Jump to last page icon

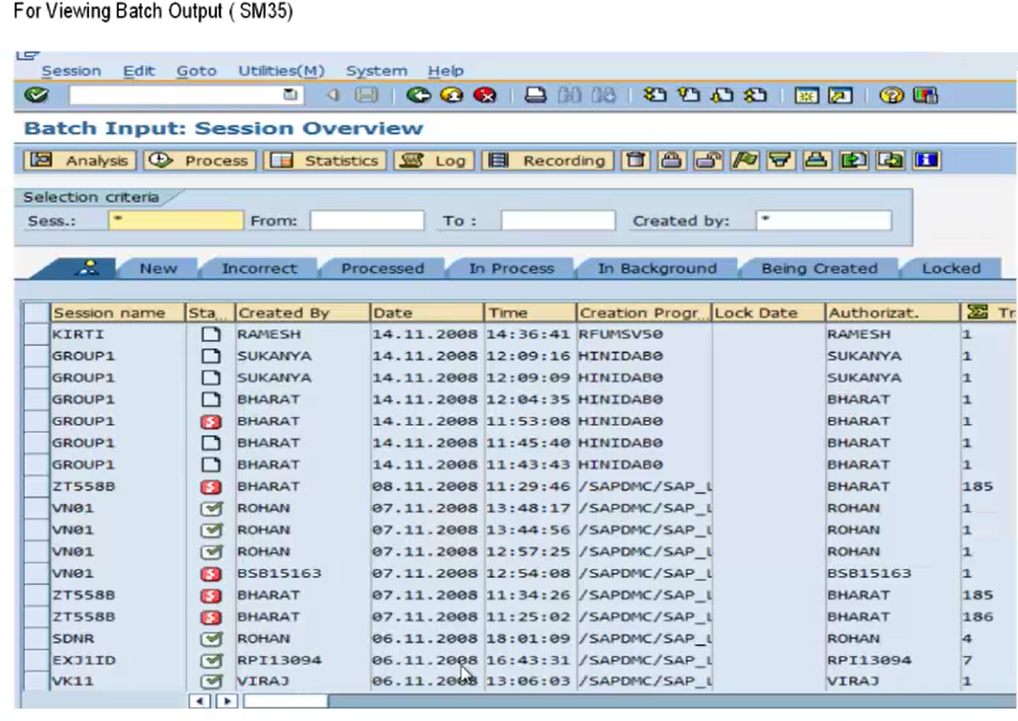(x=756, y=95)
